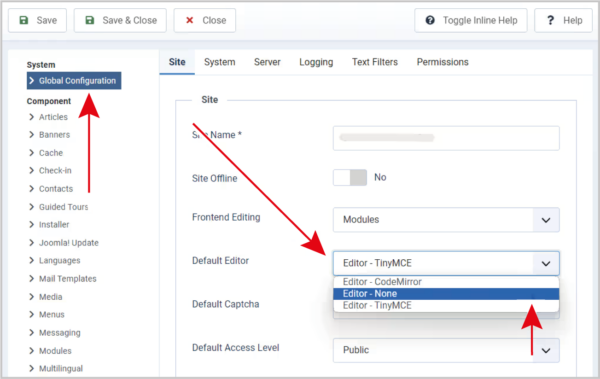Toggle the Site Offline switch
Screen dimensions: 600x379
tap(350, 178)
